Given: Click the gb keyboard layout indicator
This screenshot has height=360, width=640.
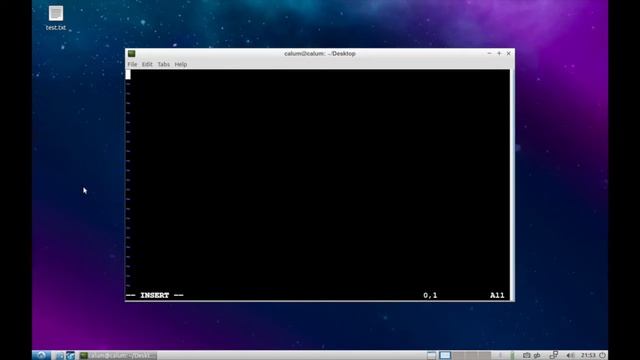Looking at the screenshot, I should point(537,356).
